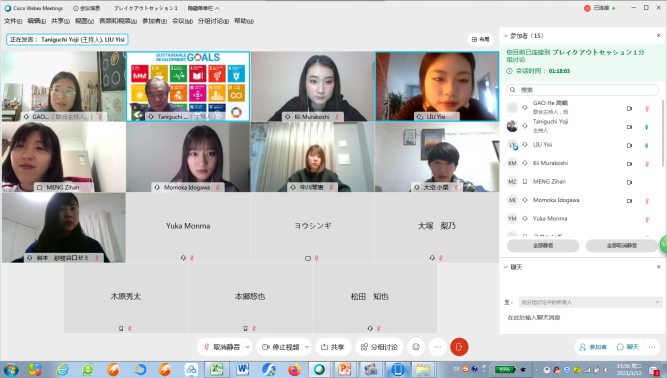
Task: Collapse the participants panel header chevron
Action: (x=505, y=36)
